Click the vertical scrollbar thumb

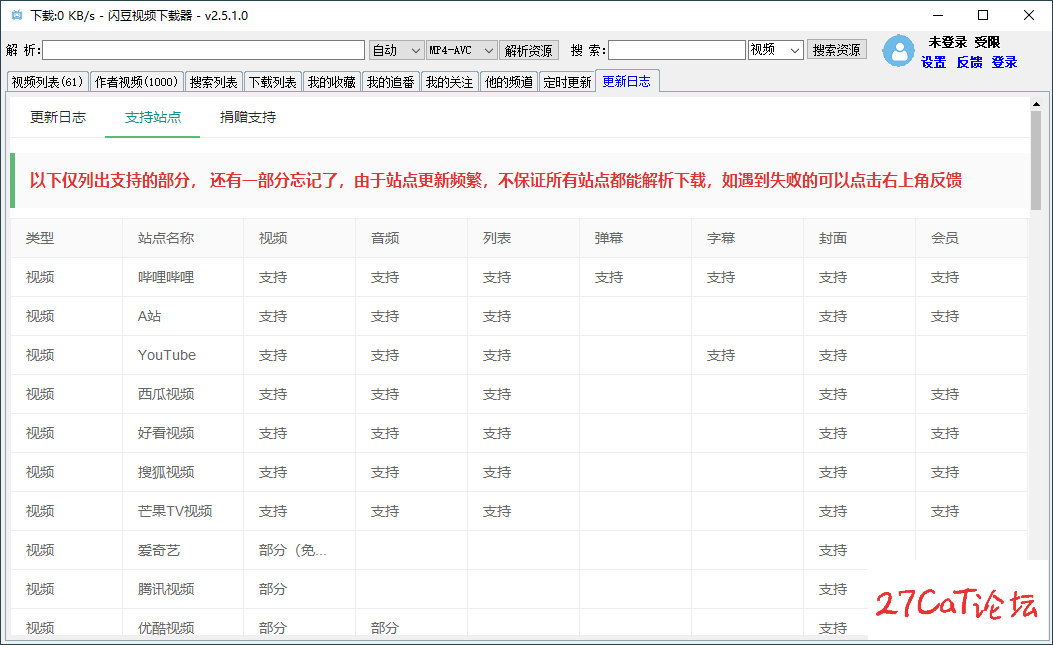point(1035,160)
